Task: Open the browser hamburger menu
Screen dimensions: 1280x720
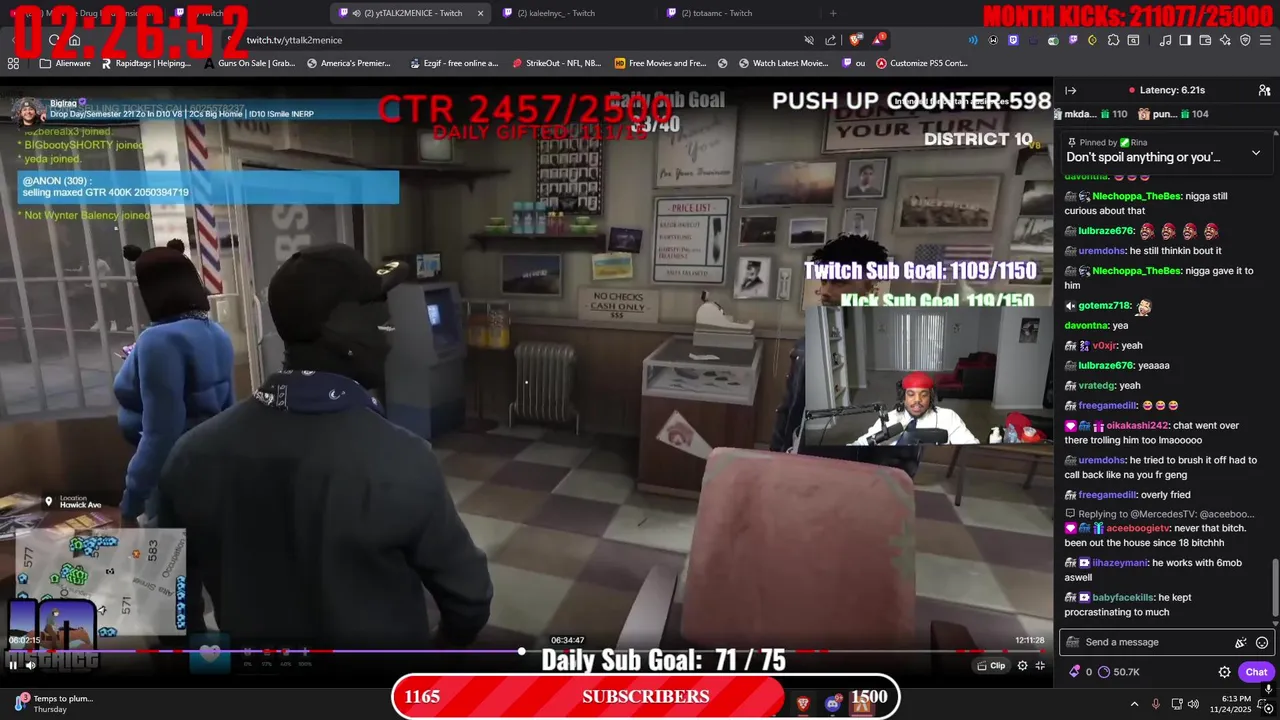Action: click(x=1265, y=40)
